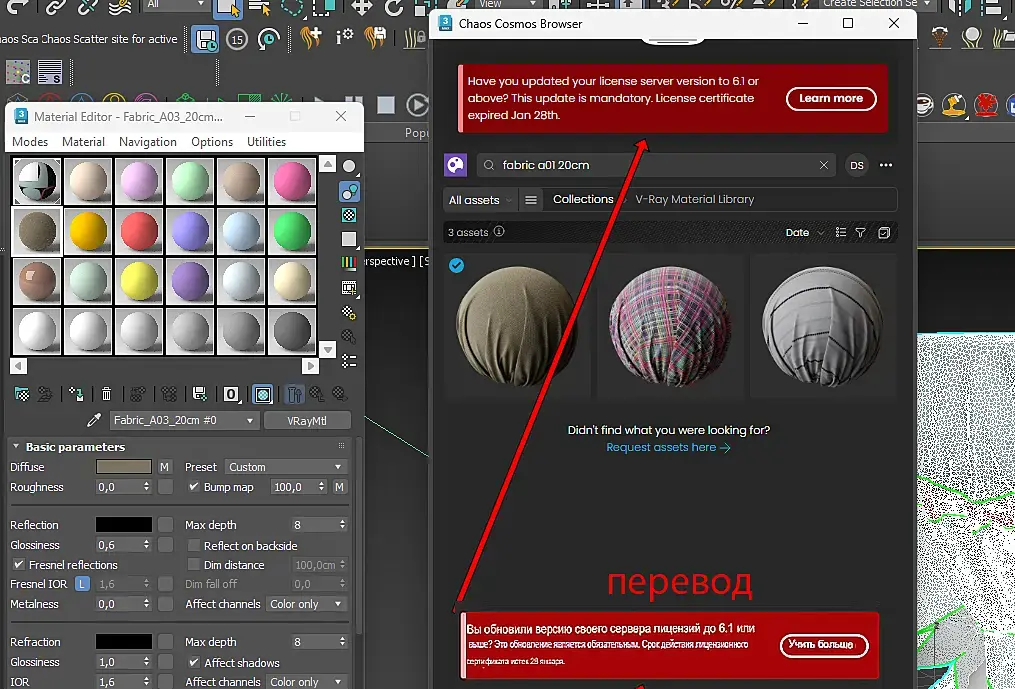This screenshot has width=1015, height=689.
Task: Click the Refraction color swatch
Action: [124, 642]
